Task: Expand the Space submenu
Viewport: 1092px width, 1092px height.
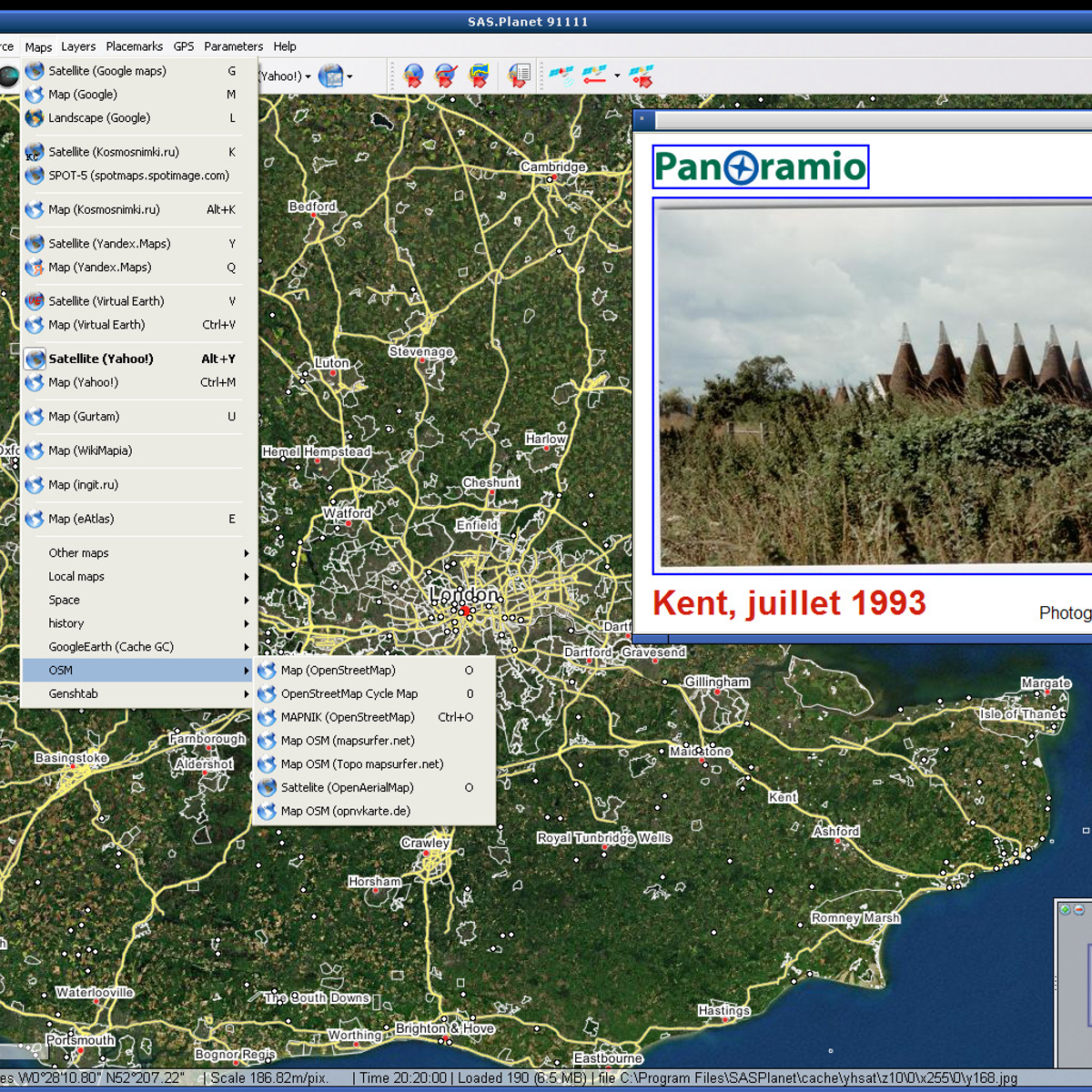Action: [x=139, y=601]
